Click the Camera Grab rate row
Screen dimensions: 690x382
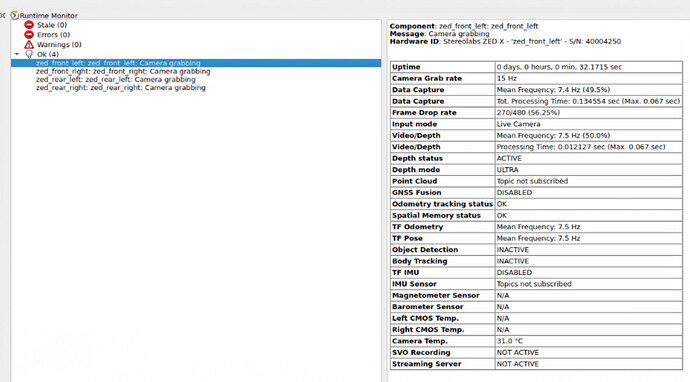pos(536,78)
